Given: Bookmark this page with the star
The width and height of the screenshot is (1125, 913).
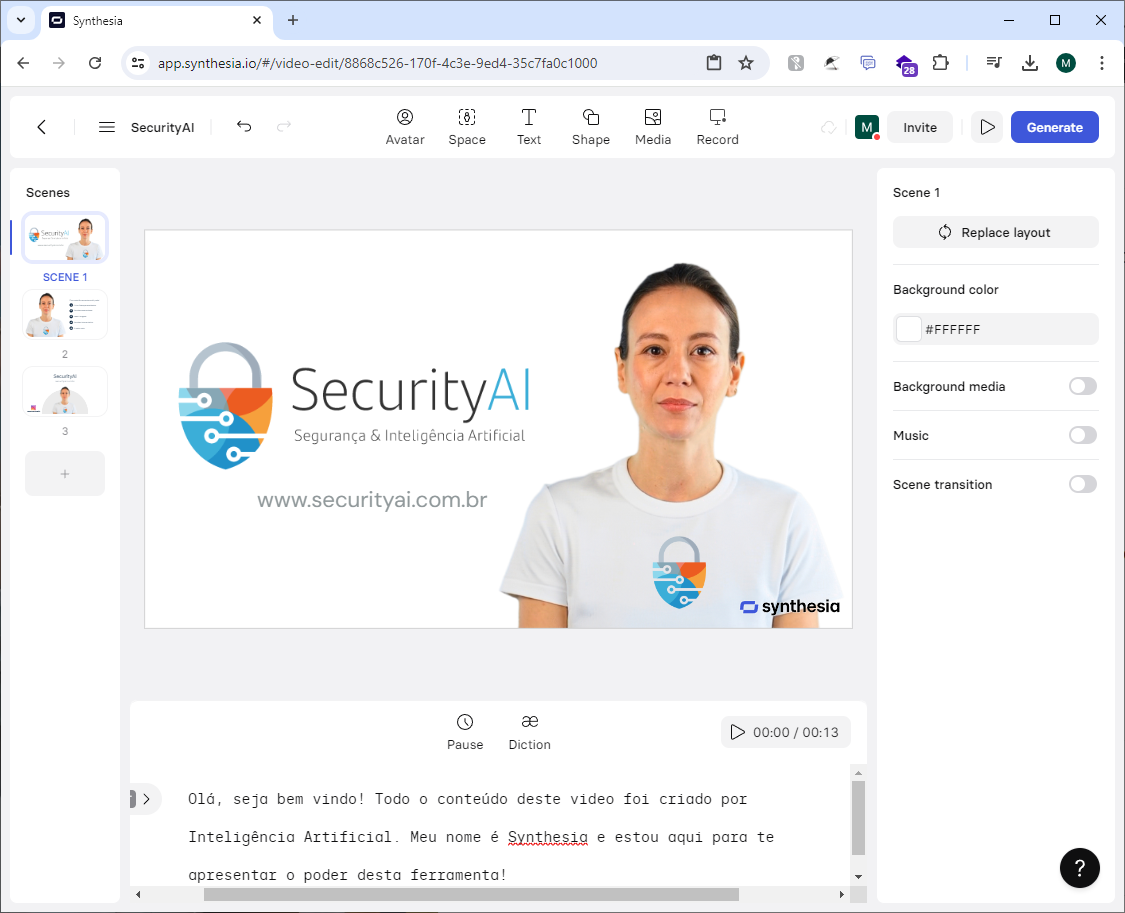Looking at the screenshot, I should point(745,63).
